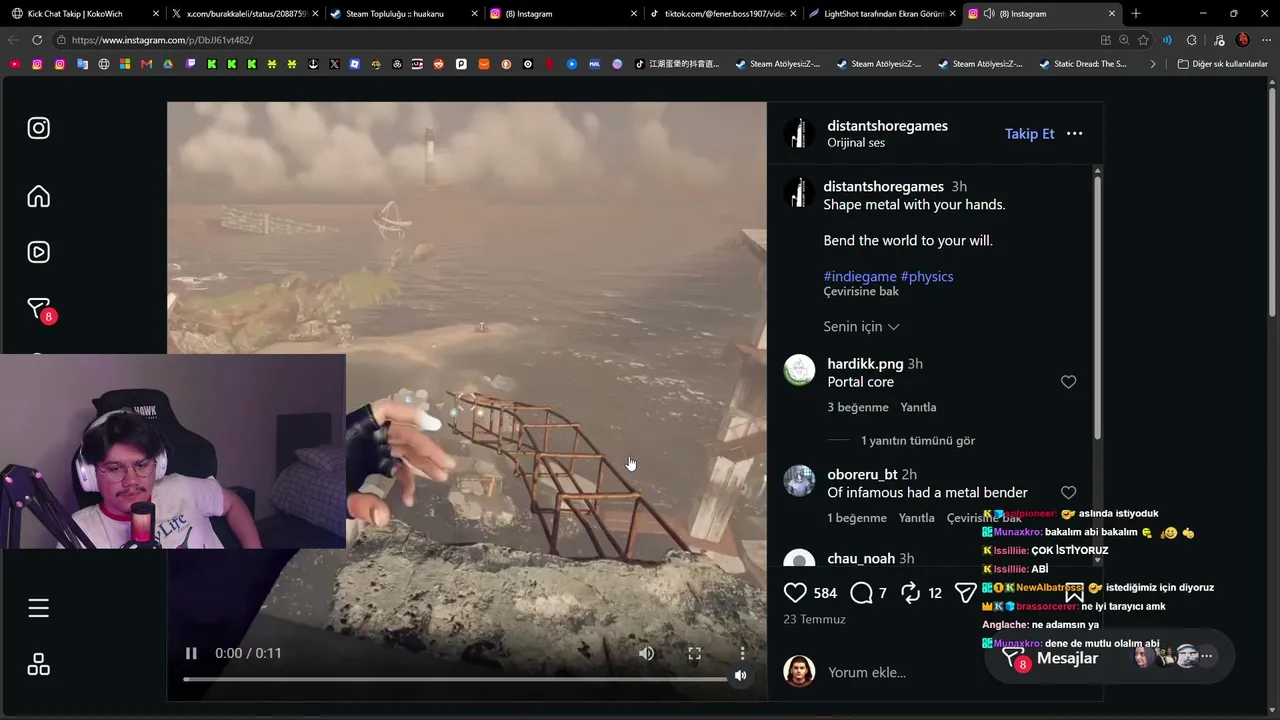Open the 'Diğer sık kullanılanlar' bookmarks folder
Screen dimensions: 1280x720
[1222, 64]
